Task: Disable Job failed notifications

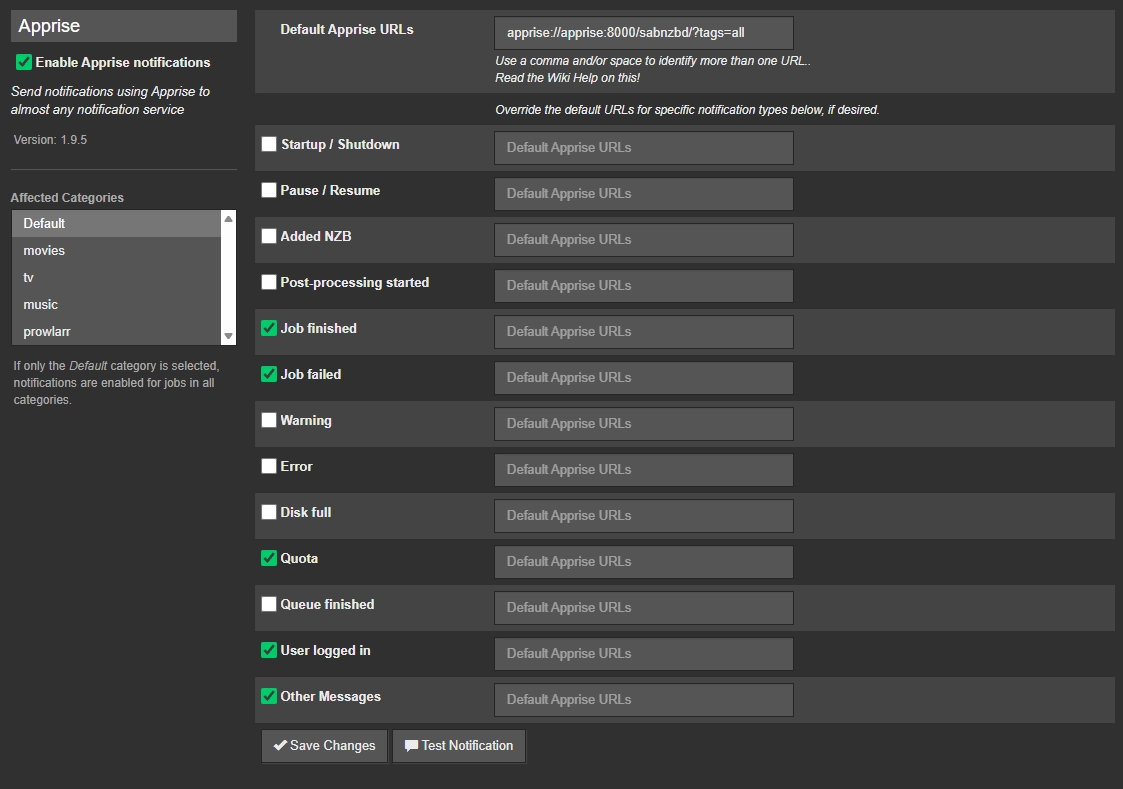Action: pyautogui.click(x=268, y=374)
